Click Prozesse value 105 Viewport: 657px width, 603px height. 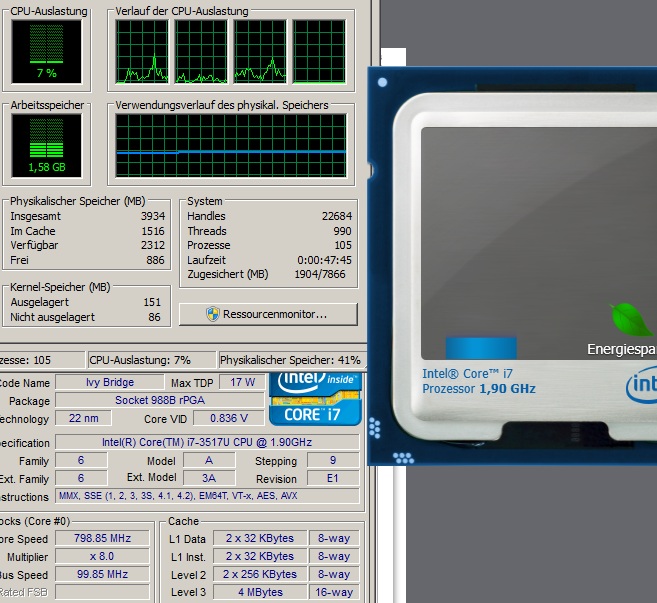343,245
